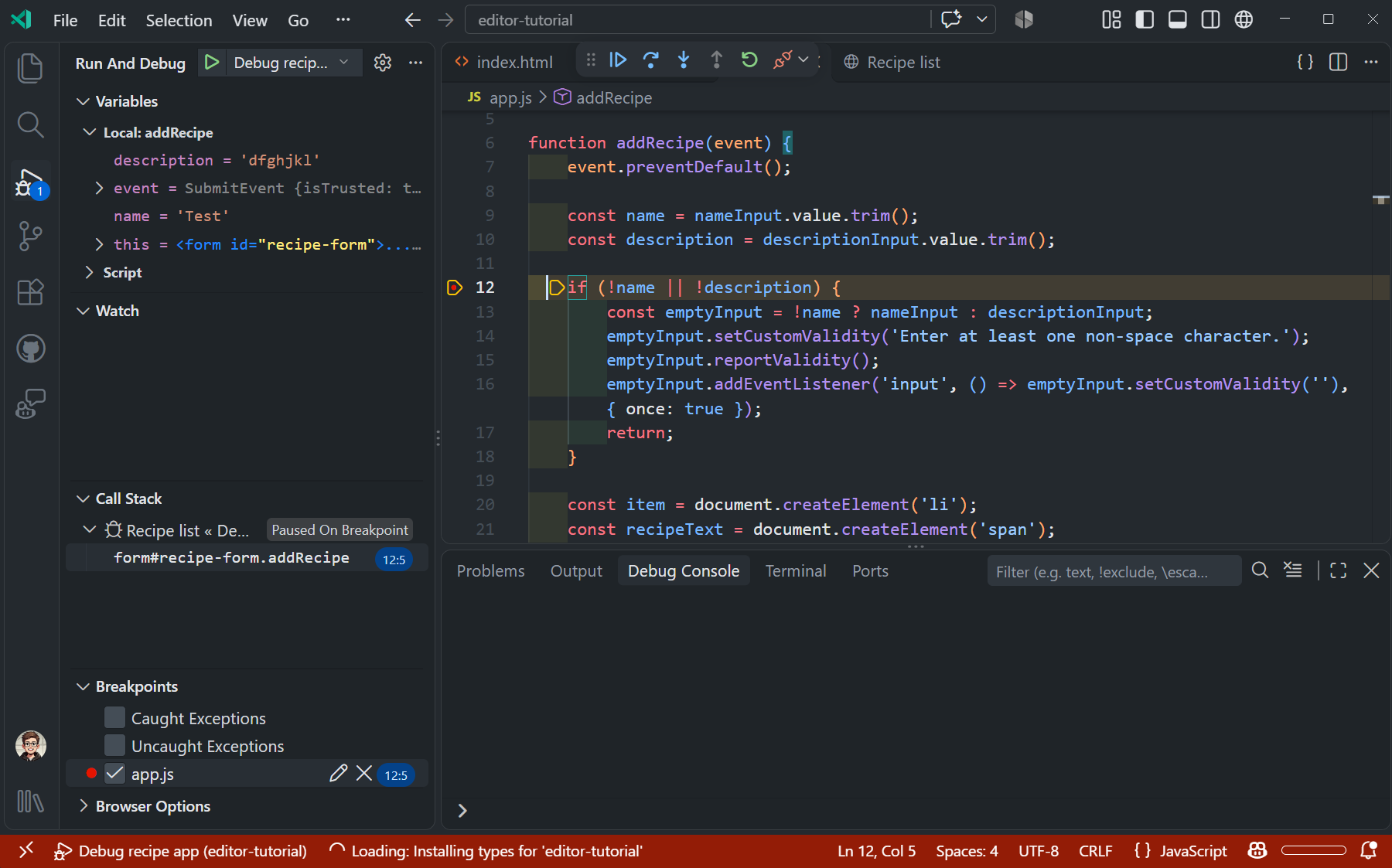Collapse the Call Stack section
The image size is (1392, 868).
(x=83, y=499)
